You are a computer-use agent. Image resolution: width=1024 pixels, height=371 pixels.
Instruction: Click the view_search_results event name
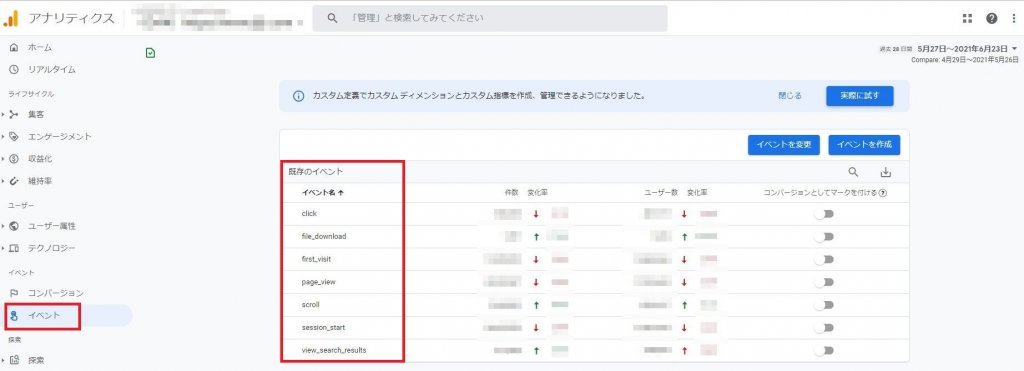pos(334,351)
